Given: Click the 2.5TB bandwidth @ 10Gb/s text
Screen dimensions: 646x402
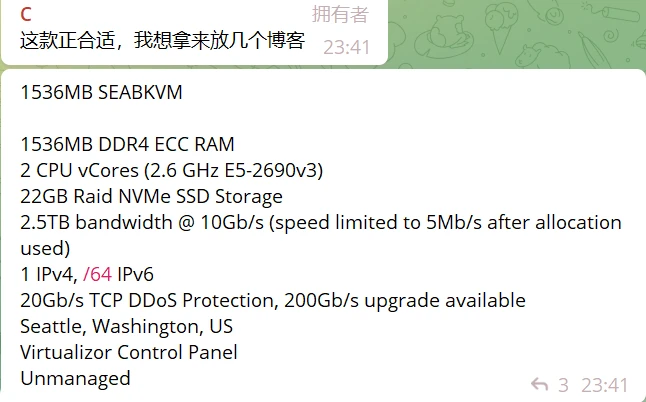Looking at the screenshot, I should 142,222.
